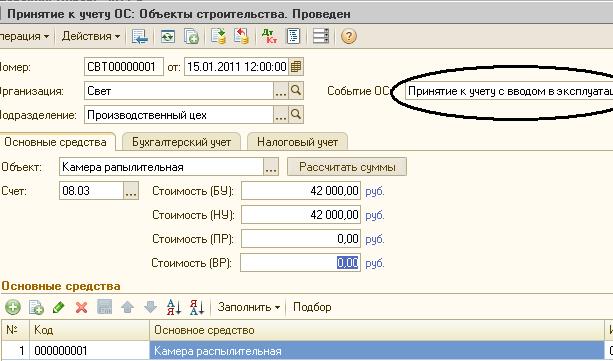Open the document report sheet icon
The image size is (613, 361).
pyautogui.click(x=293, y=36)
